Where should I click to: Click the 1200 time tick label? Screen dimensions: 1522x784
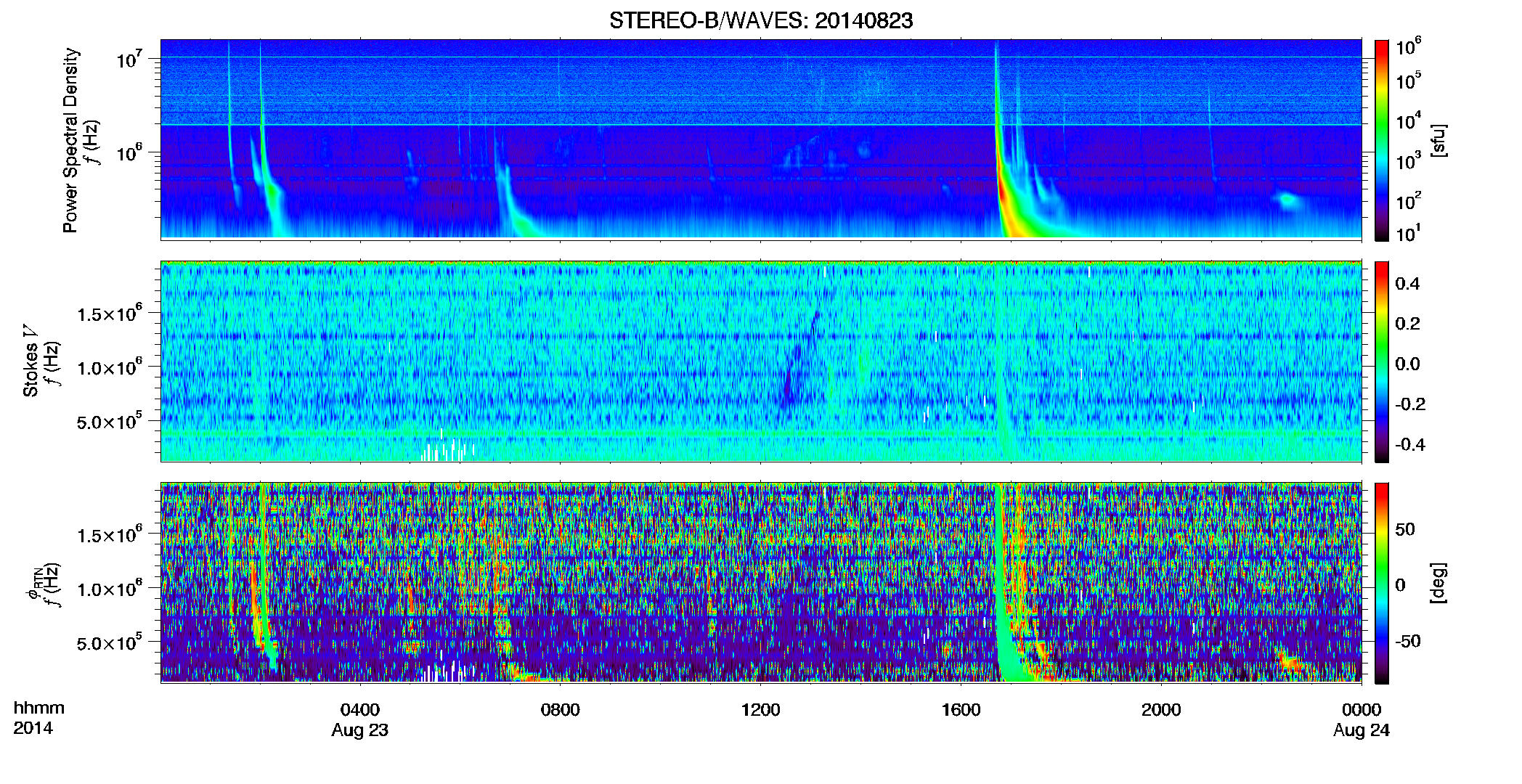[760, 710]
